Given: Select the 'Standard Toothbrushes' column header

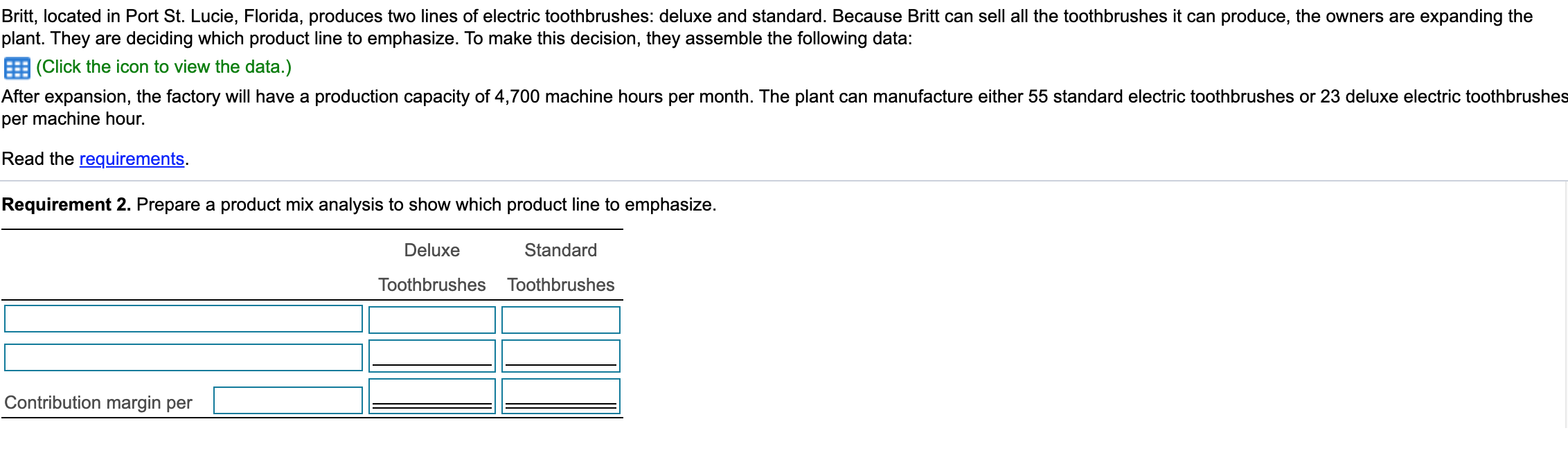Looking at the screenshot, I should pyautogui.click(x=560, y=267).
